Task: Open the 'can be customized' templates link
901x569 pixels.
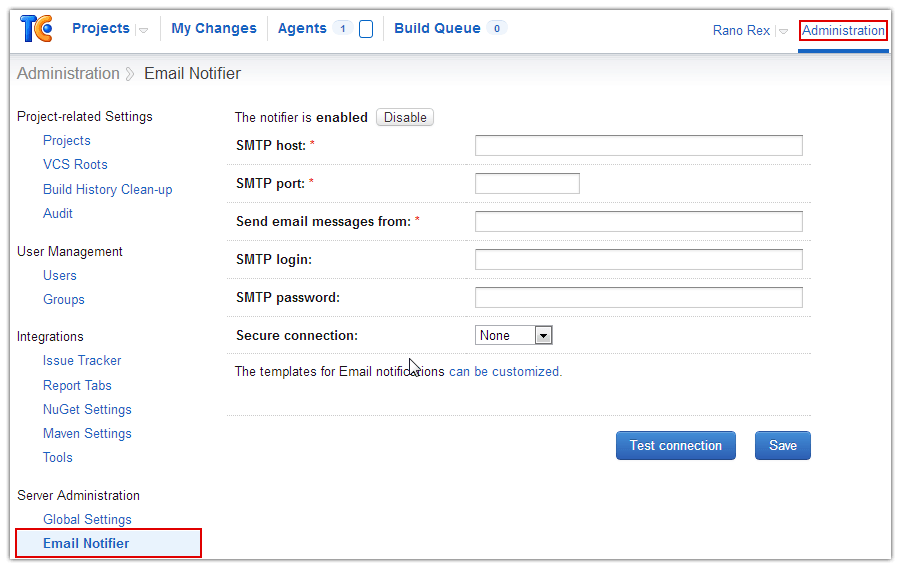Action: [x=504, y=372]
